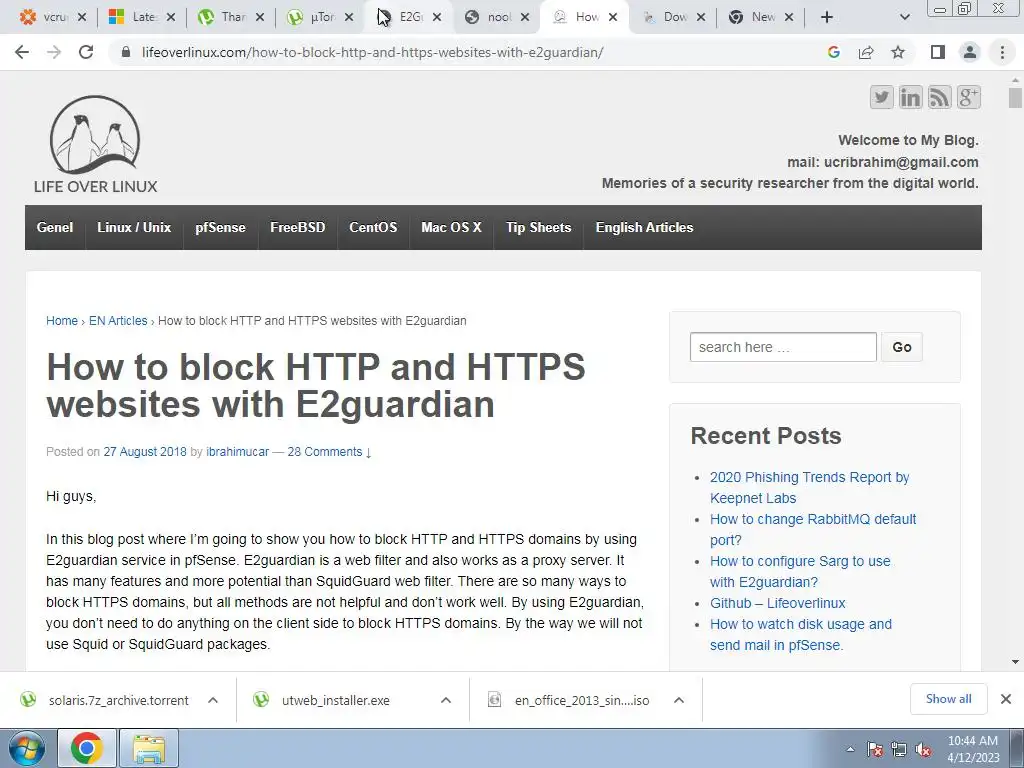Close the Dow tab
Viewport: 1024px width, 768px height.
[701, 18]
